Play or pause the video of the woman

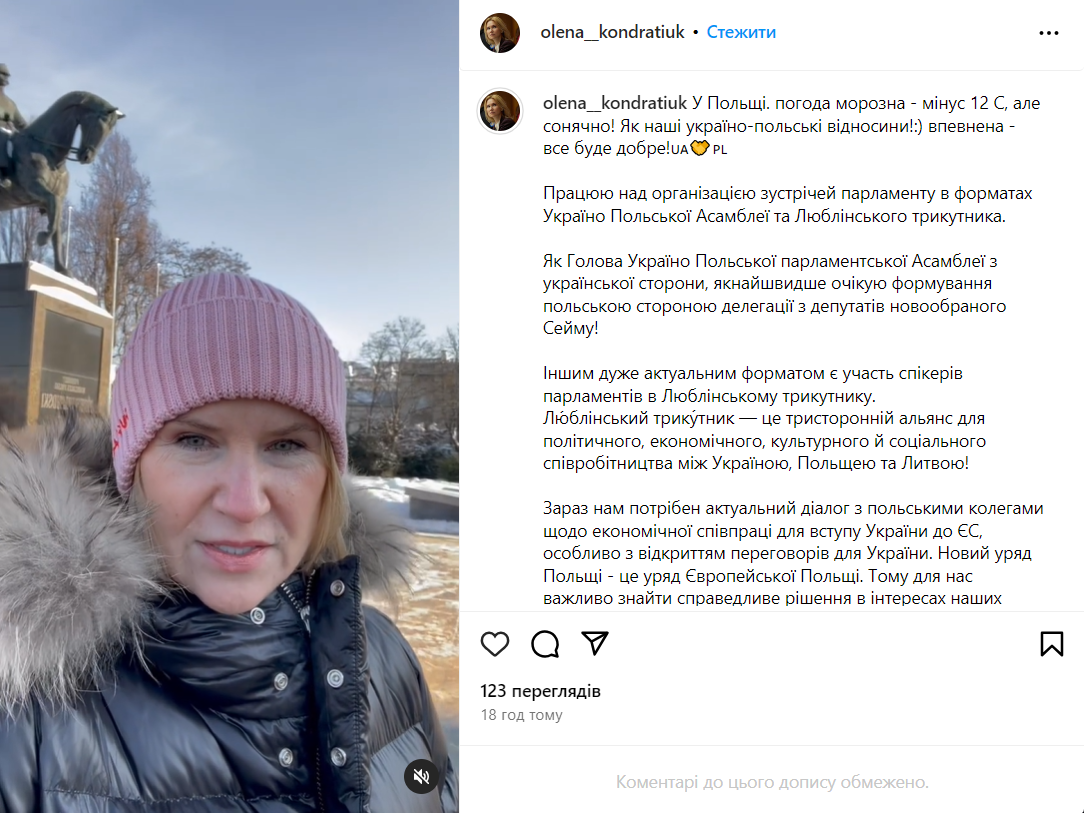pyautogui.click(x=230, y=406)
